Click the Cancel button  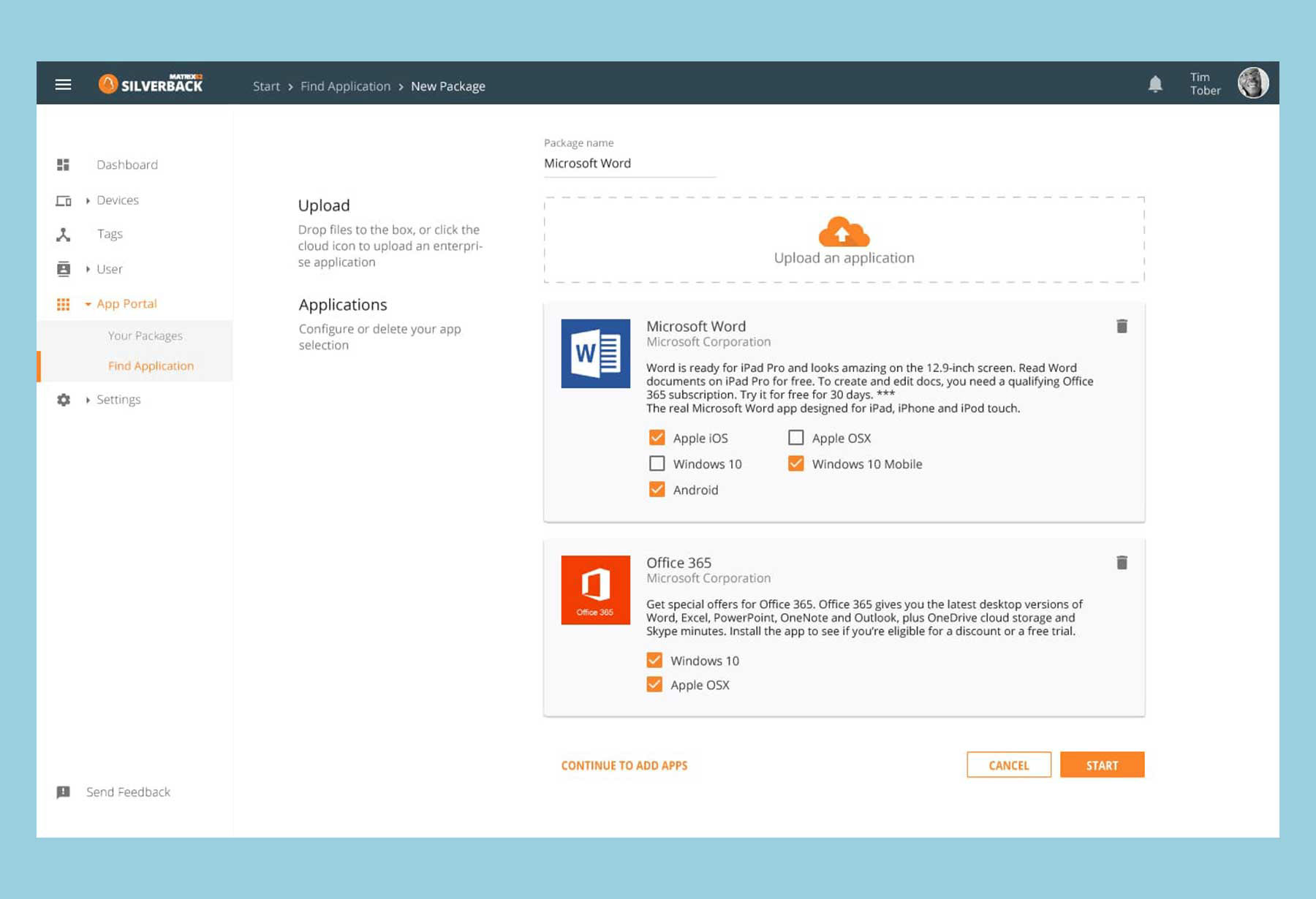click(1009, 765)
